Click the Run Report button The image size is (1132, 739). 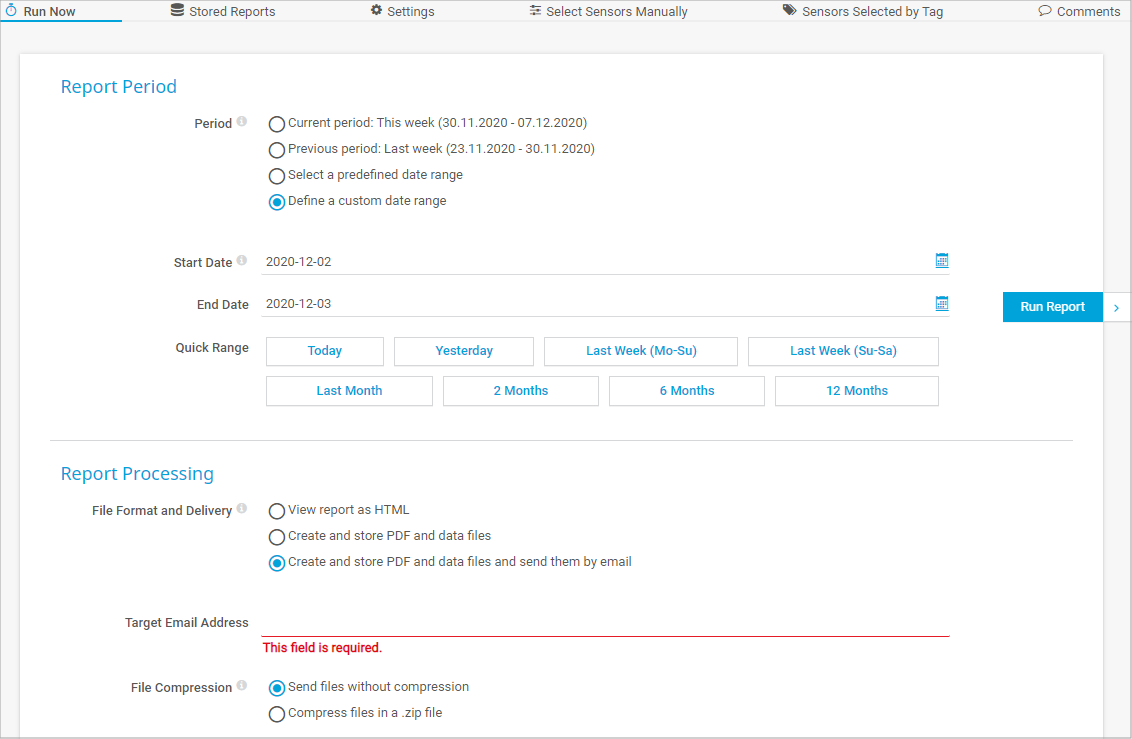click(x=1052, y=307)
